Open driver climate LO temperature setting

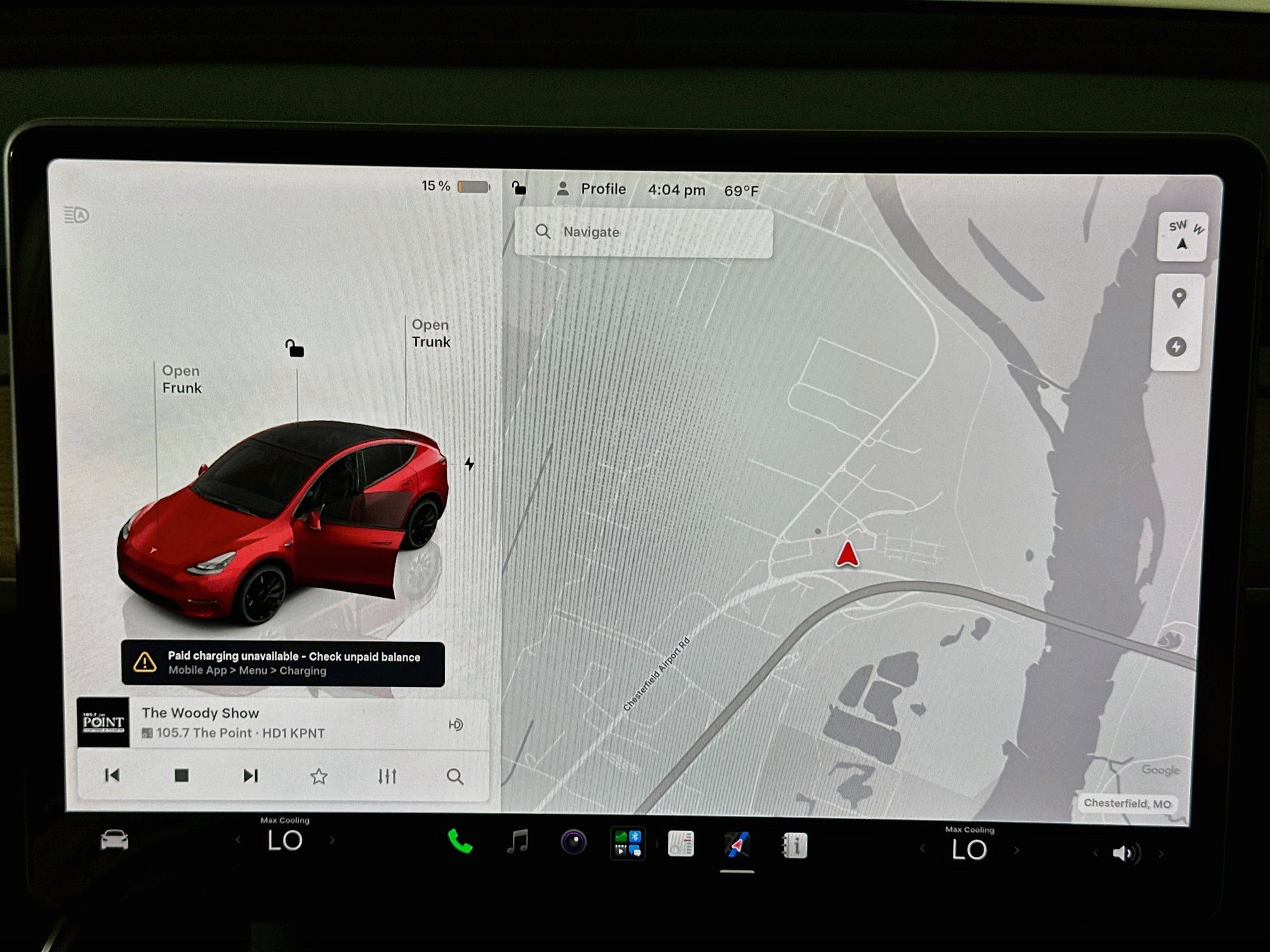285,840
